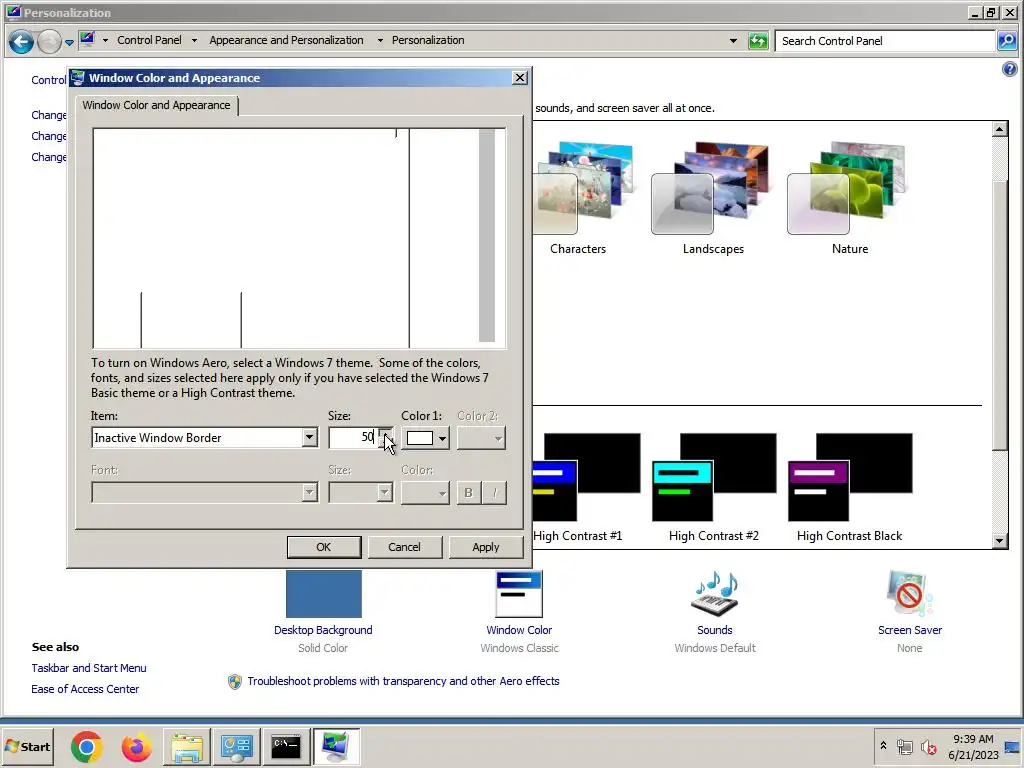Click in the Search Control Panel box
Viewport: 1024px width, 768px height.
tap(885, 41)
